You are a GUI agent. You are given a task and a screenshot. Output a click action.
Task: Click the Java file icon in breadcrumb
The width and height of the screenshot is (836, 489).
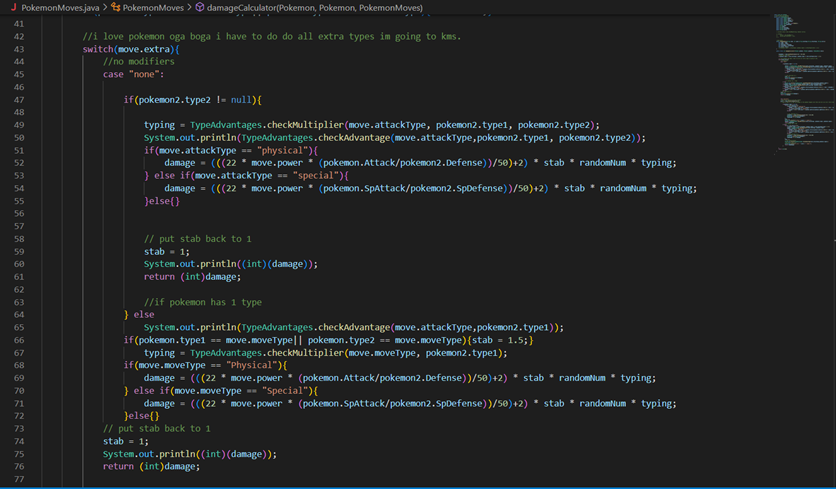tap(11, 7)
